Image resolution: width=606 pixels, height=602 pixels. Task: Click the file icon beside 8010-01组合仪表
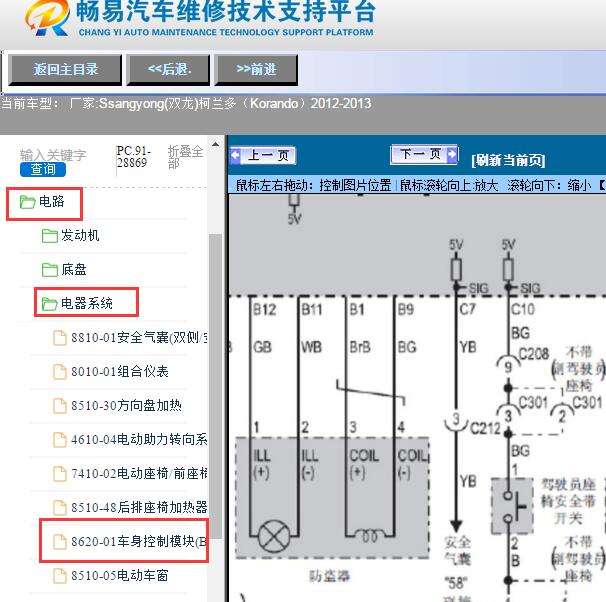click(60, 372)
